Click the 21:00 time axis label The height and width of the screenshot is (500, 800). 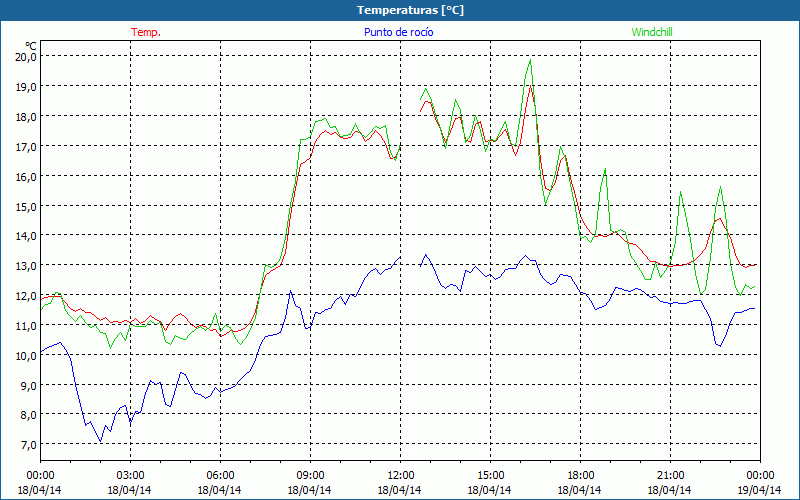click(670, 475)
